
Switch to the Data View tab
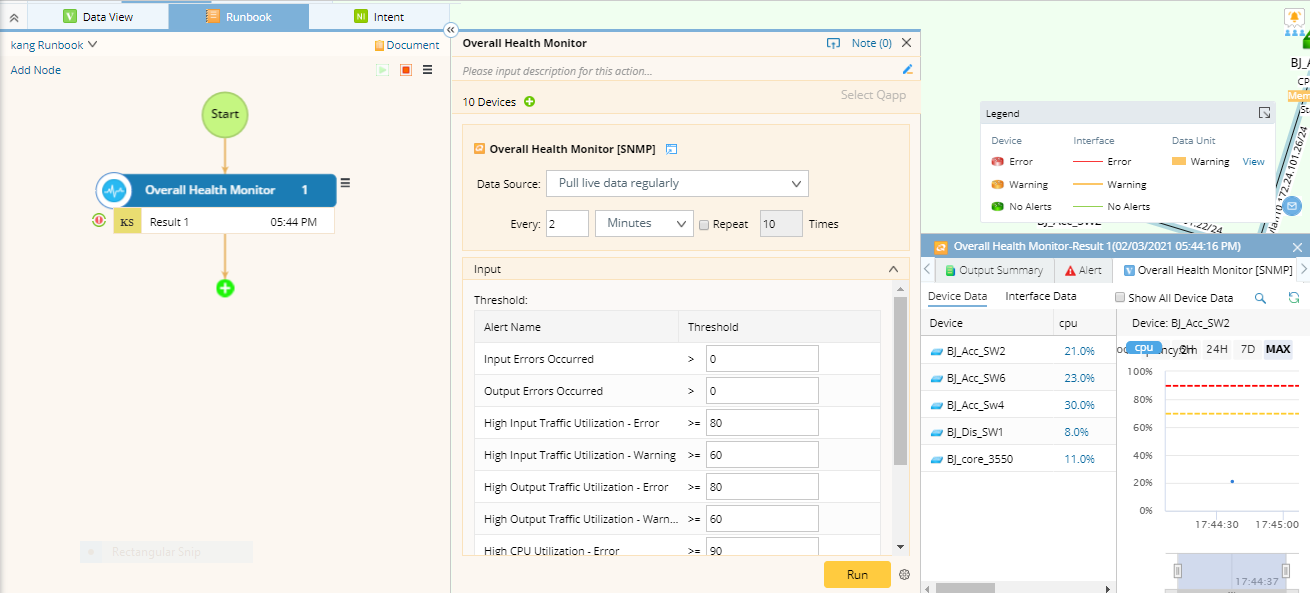tap(98, 17)
